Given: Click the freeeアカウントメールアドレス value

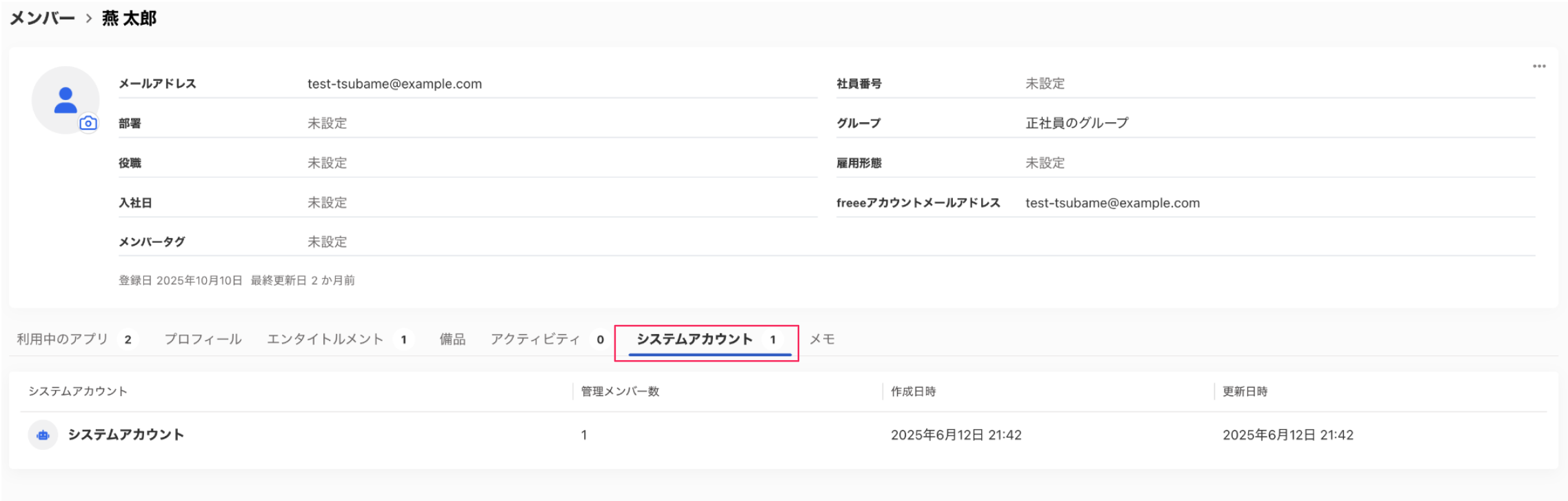Looking at the screenshot, I should 1112,203.
